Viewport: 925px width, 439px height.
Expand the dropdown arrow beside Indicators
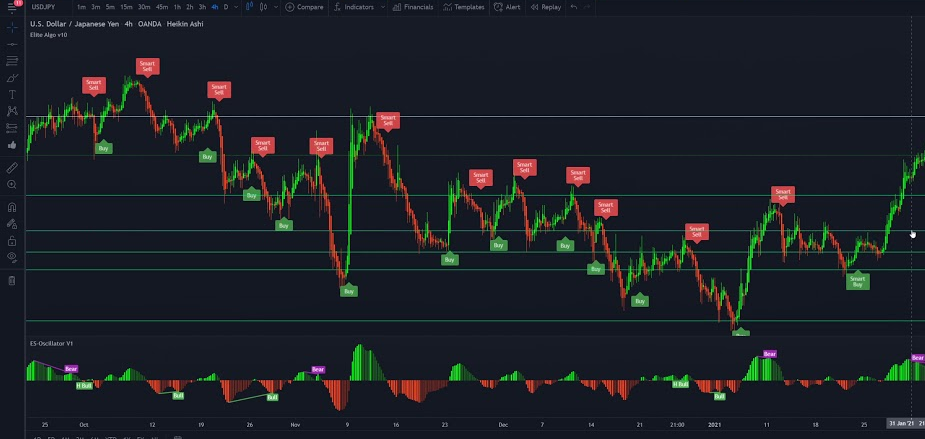tap(383, 7)
